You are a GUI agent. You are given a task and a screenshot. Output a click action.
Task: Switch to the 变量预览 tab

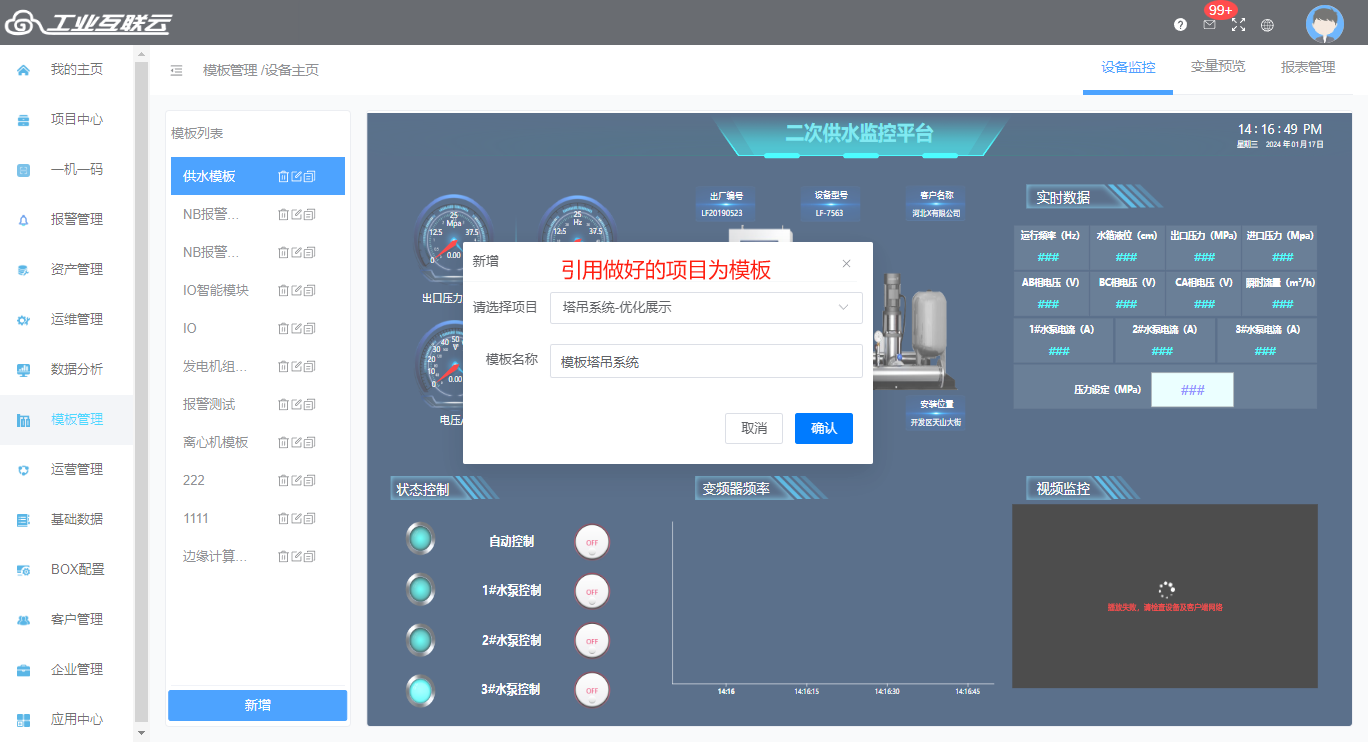(x=1218, y=67)
